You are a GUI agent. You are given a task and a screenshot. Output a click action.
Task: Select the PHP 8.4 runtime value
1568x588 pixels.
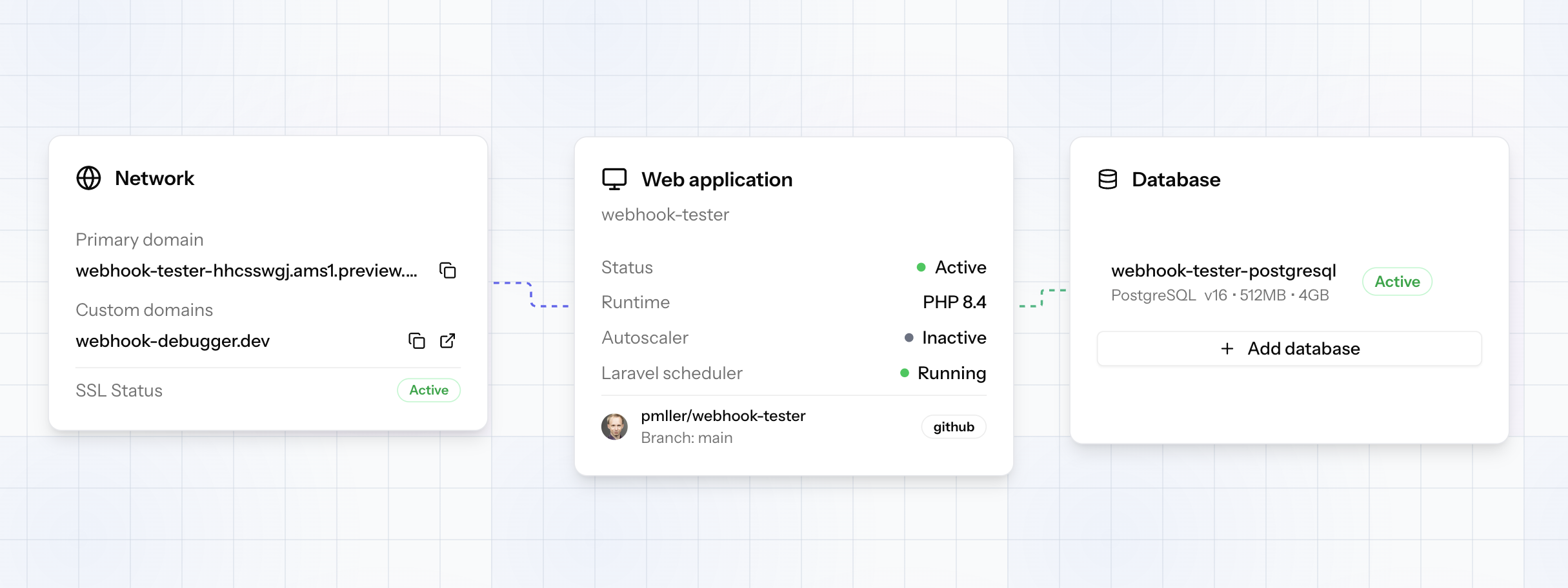click(x=954, y=302)
